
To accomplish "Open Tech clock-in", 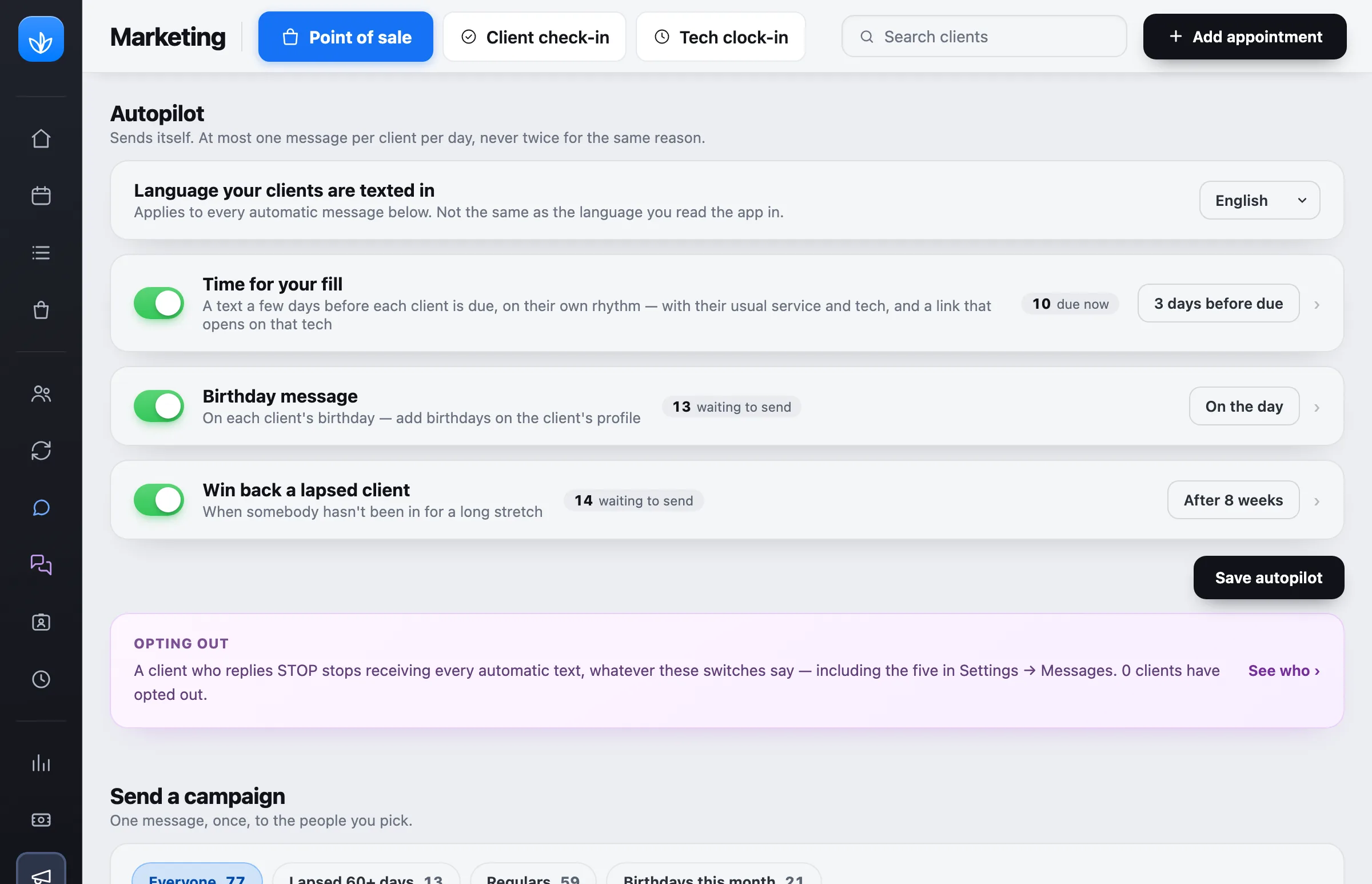I will click(x=721, y=37).
